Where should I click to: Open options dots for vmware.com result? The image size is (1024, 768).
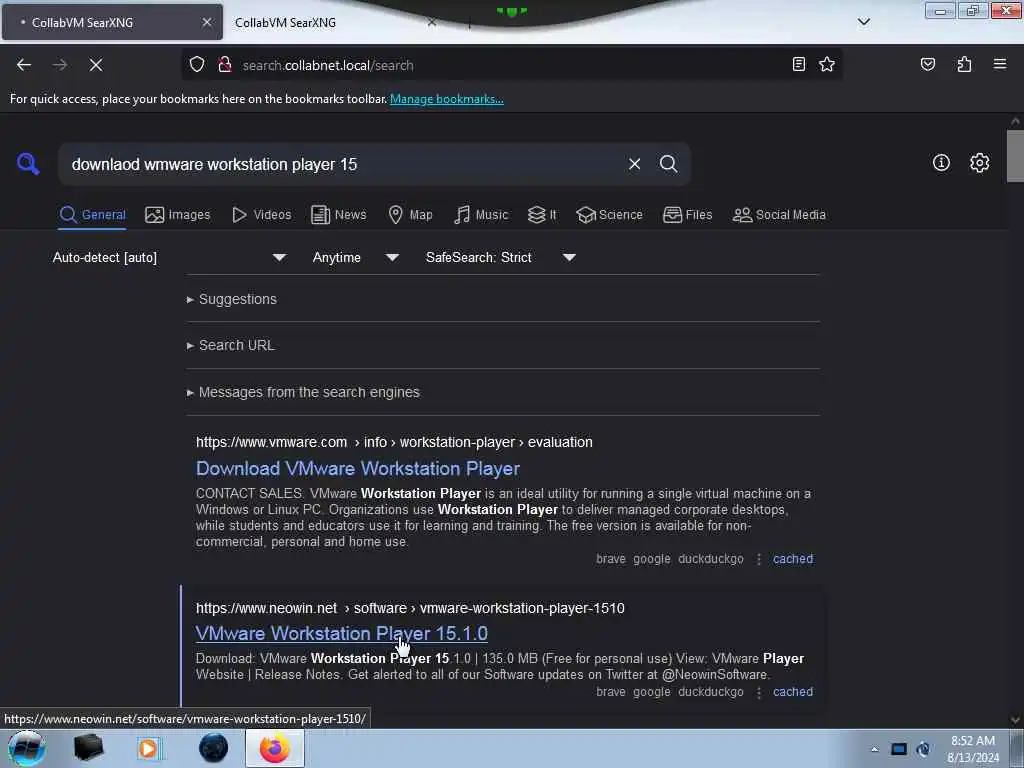tap(758, 559)
